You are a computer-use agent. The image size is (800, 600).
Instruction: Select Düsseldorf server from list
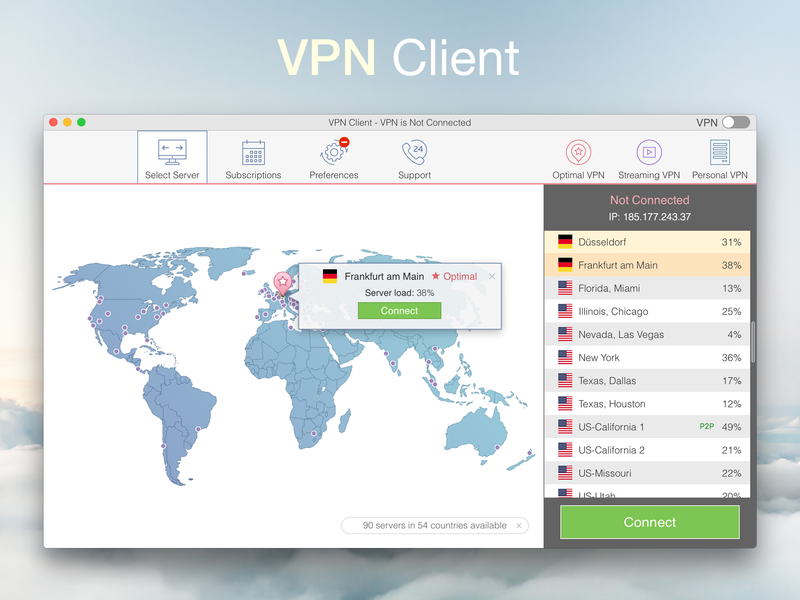[647, 242]
